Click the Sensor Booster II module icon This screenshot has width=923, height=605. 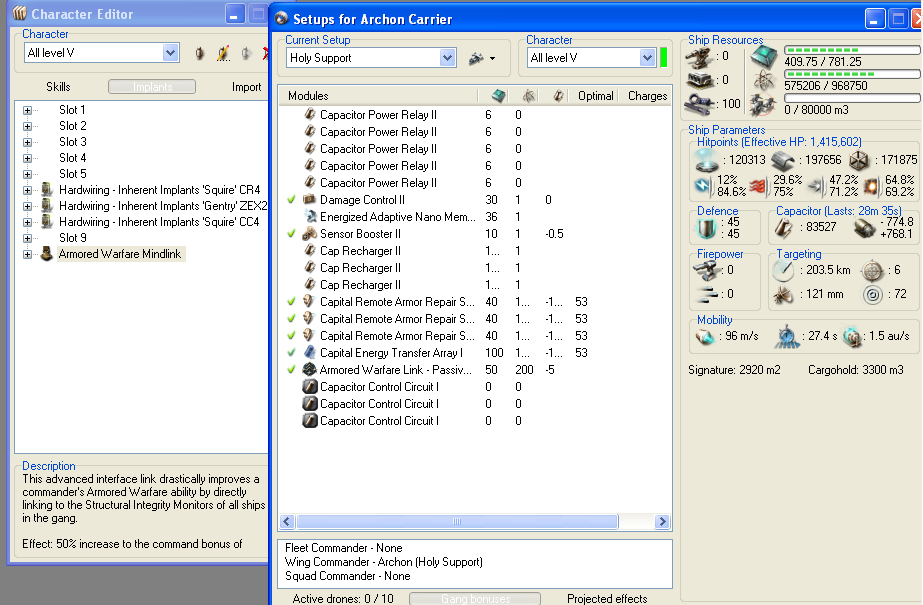pos(310,234)
